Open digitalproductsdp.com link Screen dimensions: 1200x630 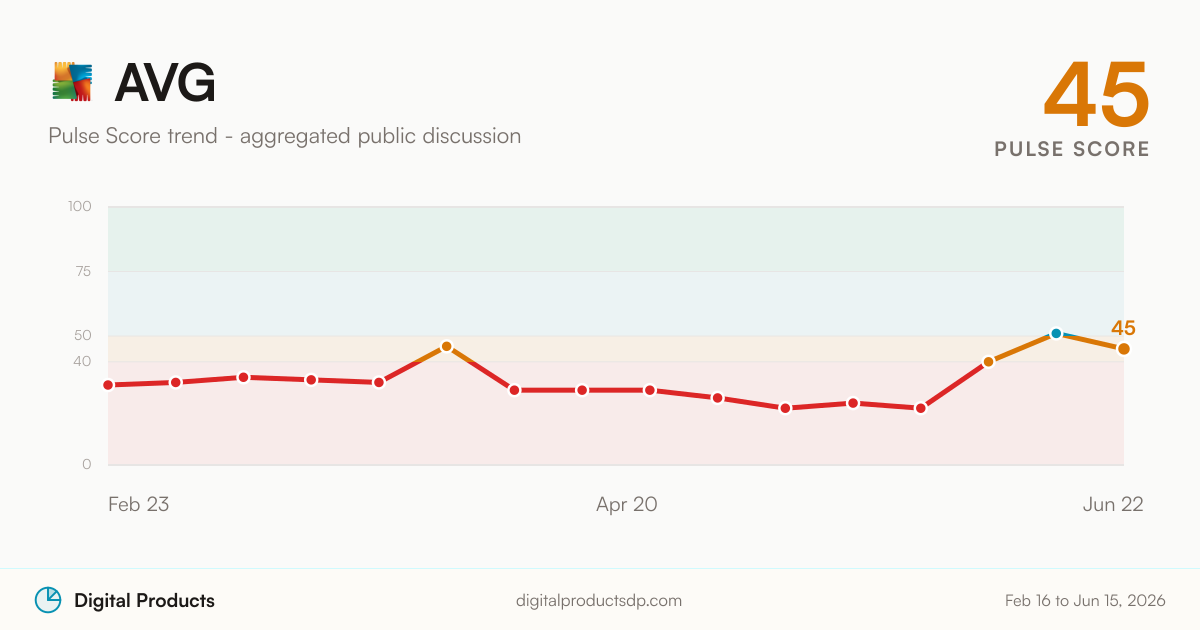tap(599, 601)
